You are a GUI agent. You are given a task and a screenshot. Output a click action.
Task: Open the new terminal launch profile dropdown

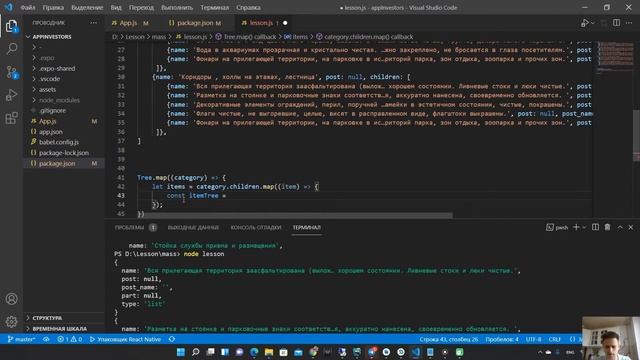584,227
